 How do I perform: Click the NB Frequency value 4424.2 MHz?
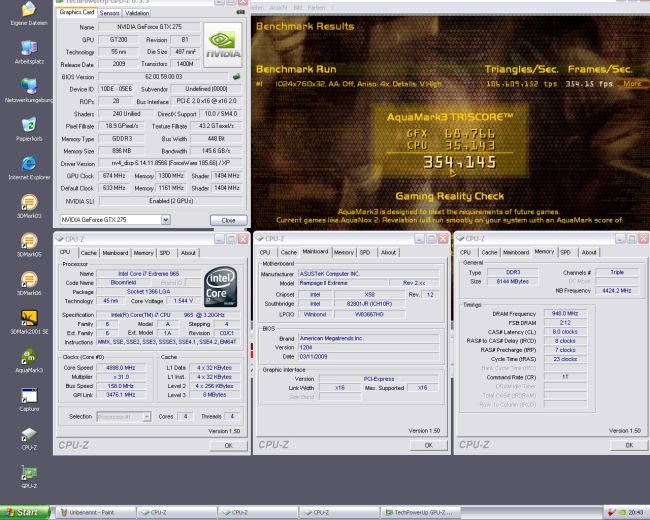point(617,290)
